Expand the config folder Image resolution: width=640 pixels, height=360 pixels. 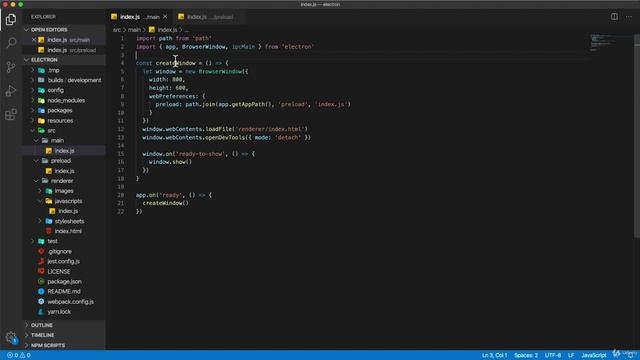click(x=33, y=90)
